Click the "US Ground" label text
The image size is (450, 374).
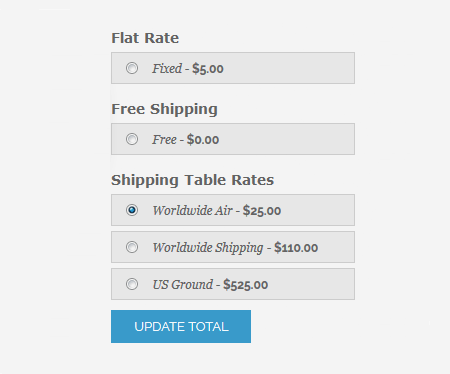tap(183, 285)
